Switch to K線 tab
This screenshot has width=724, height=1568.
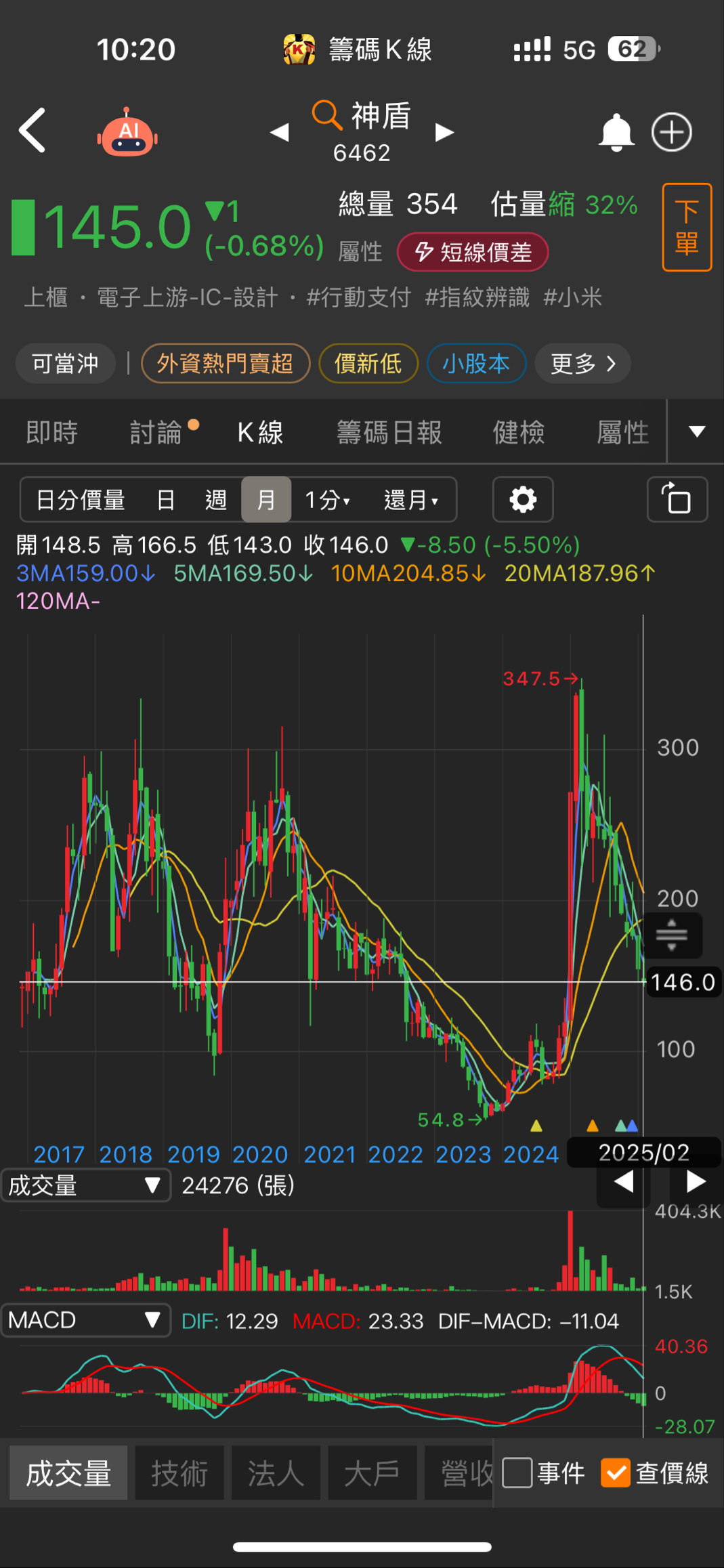pos(260,432)
